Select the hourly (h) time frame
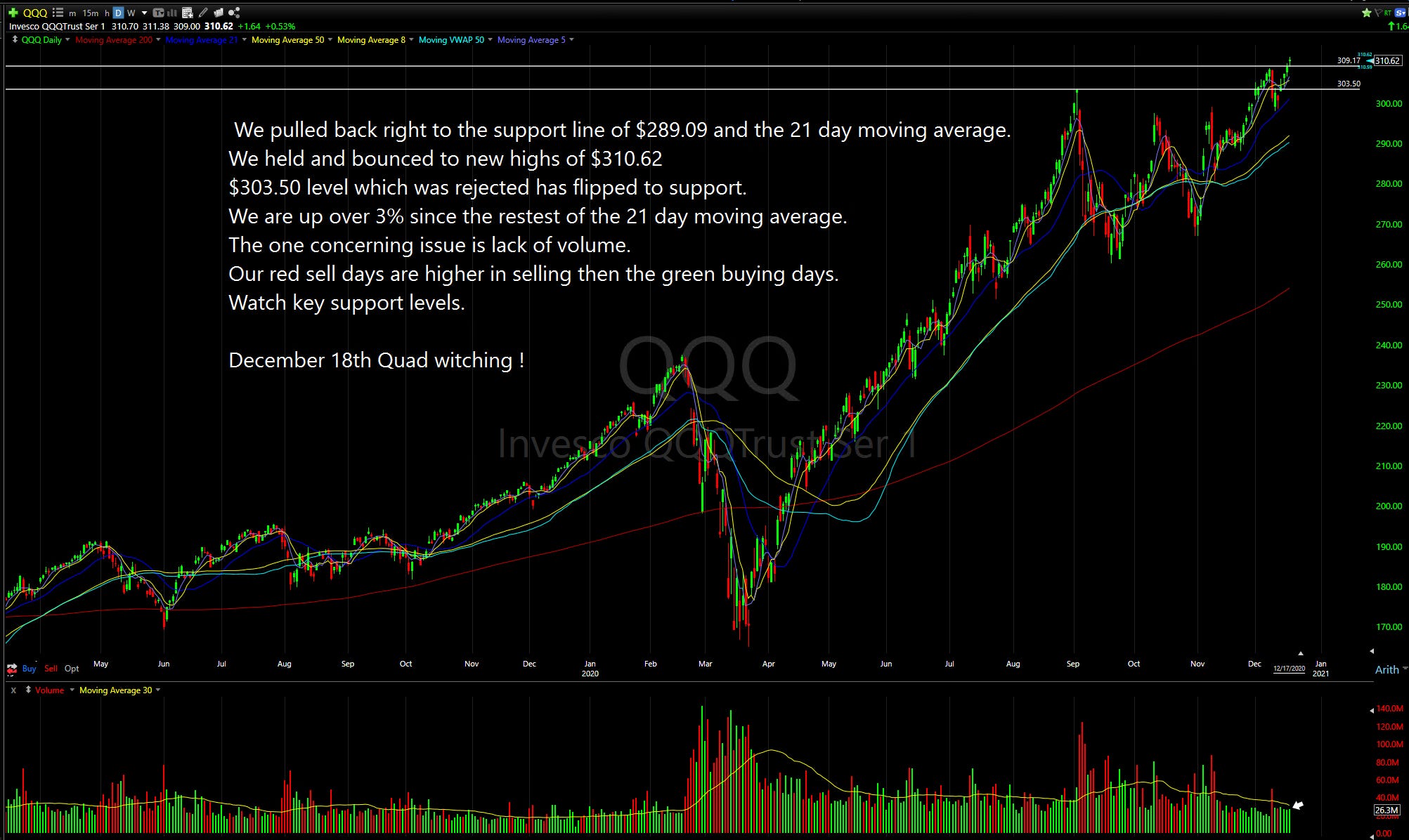 click(107, 13)
